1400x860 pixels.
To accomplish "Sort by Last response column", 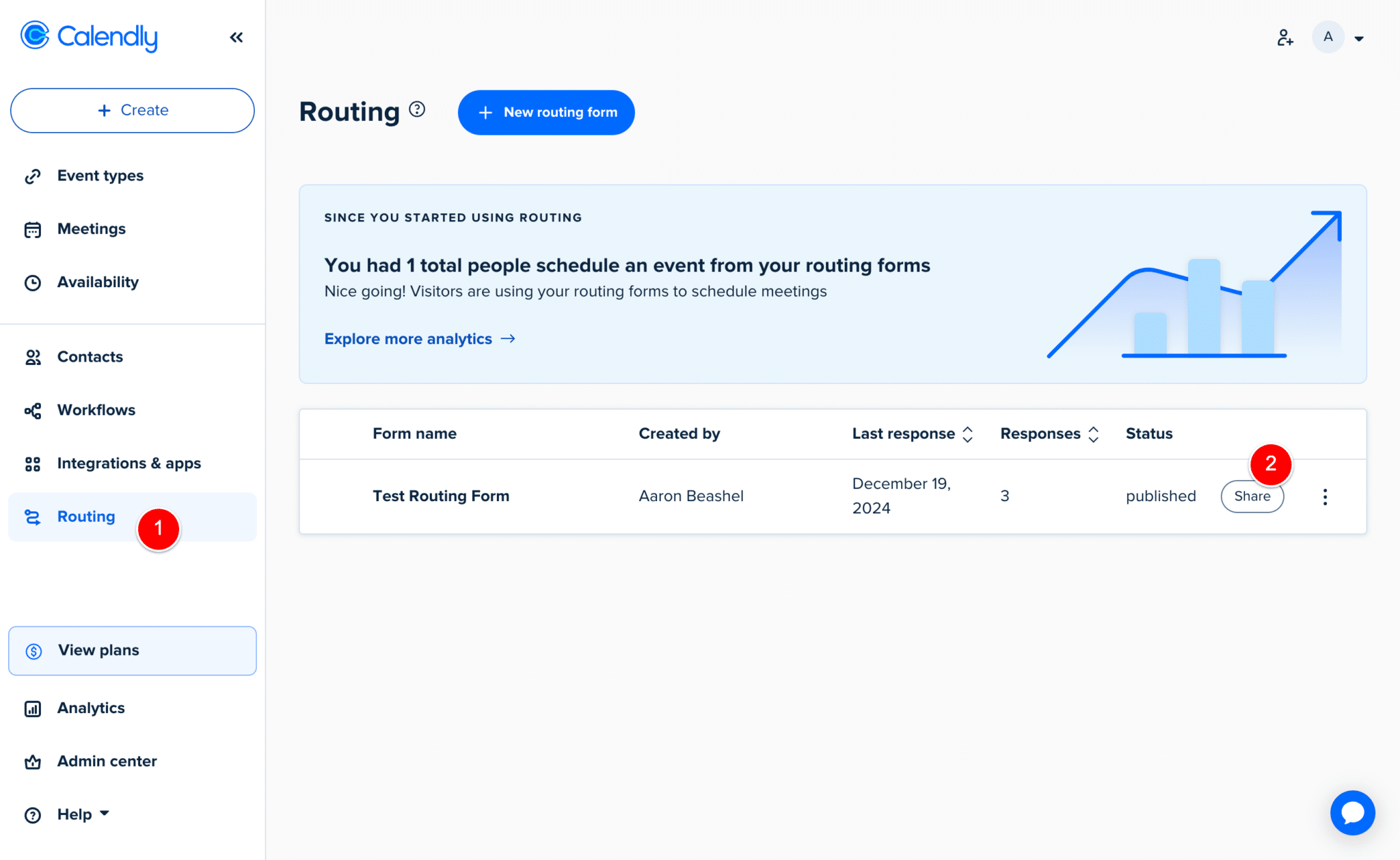I will point(967,434).
